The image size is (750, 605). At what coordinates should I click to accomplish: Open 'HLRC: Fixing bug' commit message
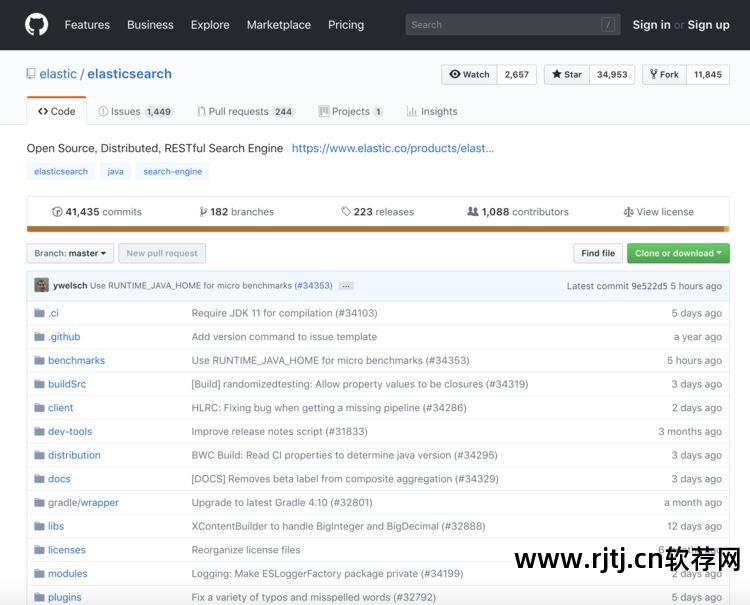pyautogui.click(x=329, y=408)
